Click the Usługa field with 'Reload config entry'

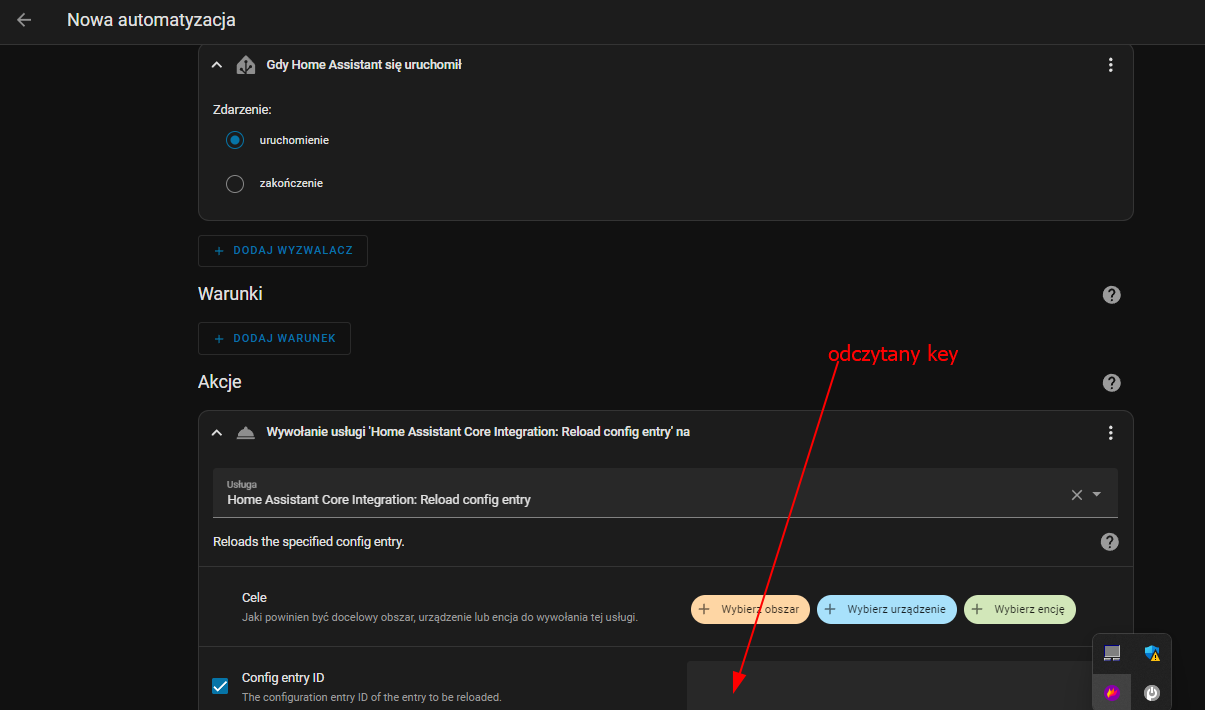[x=665, y=492]
